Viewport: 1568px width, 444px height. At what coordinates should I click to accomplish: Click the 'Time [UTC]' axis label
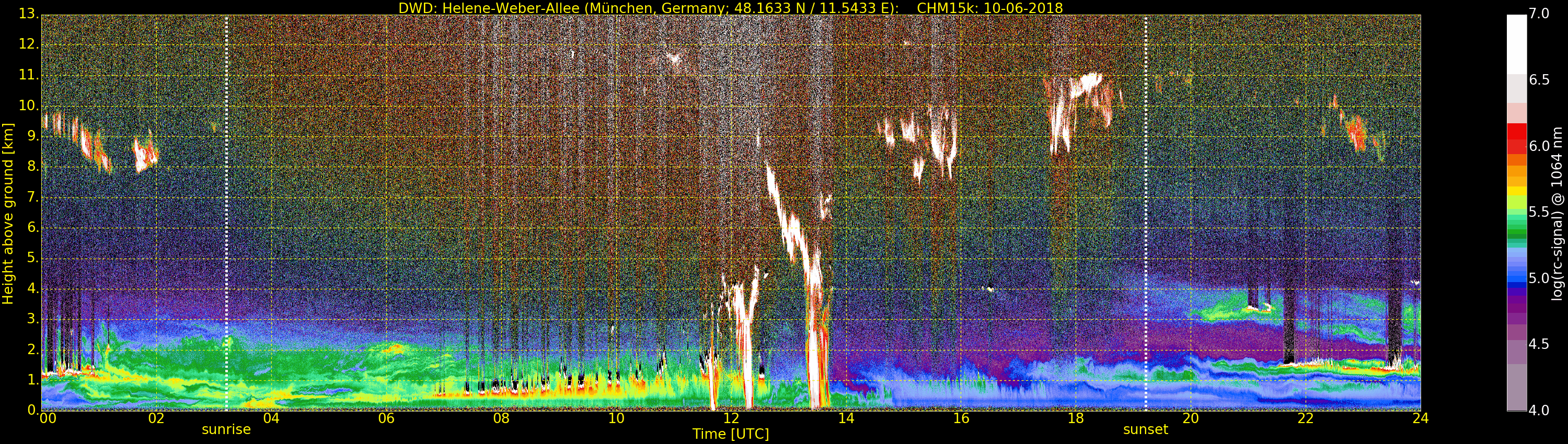(731, 434)
